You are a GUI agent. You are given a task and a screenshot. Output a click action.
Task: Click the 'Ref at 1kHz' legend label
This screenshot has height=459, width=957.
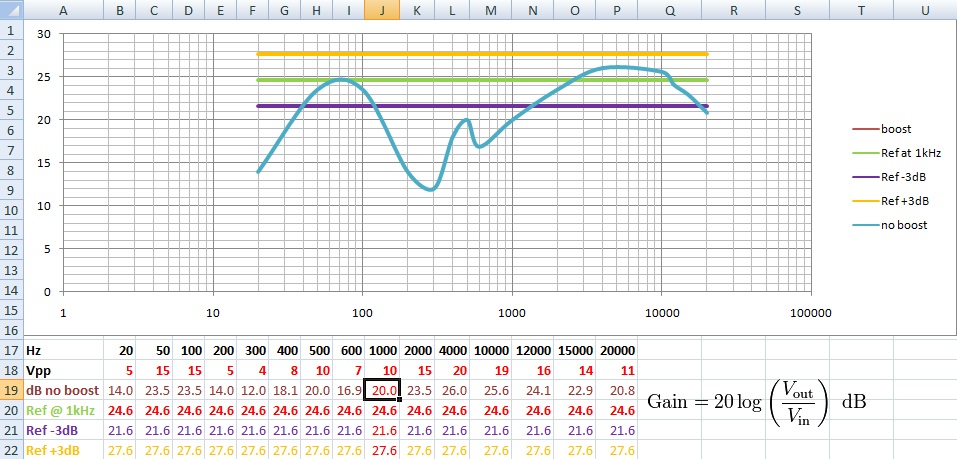911,153
